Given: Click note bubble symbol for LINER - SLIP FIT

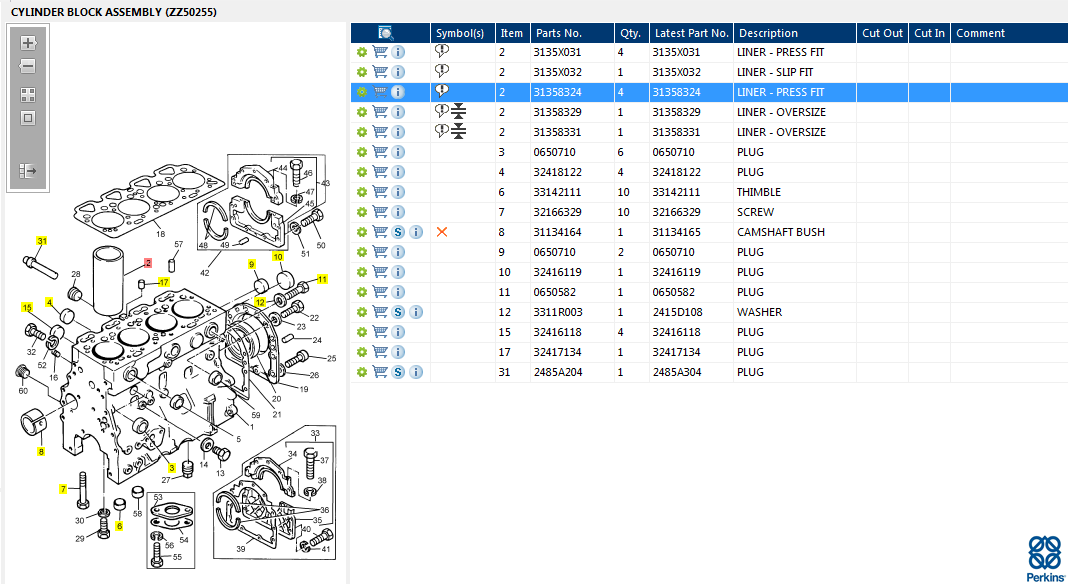Looking at the screenshot, I should pos(442,71).
